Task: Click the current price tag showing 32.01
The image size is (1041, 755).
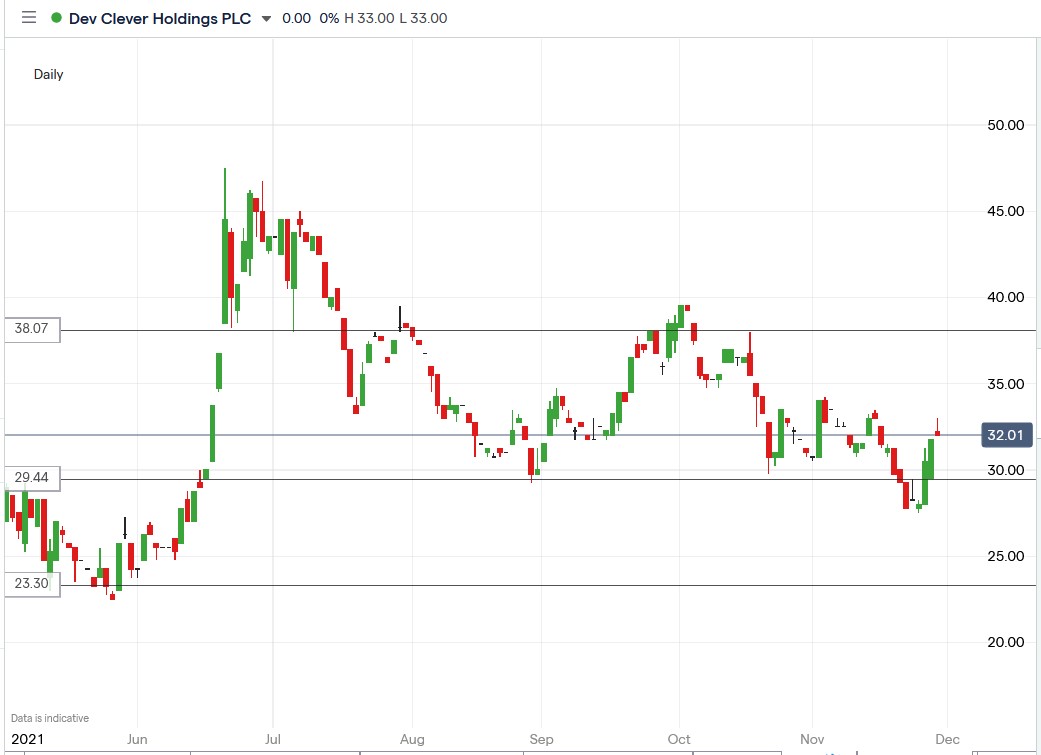Action: tap(1005, 435)
